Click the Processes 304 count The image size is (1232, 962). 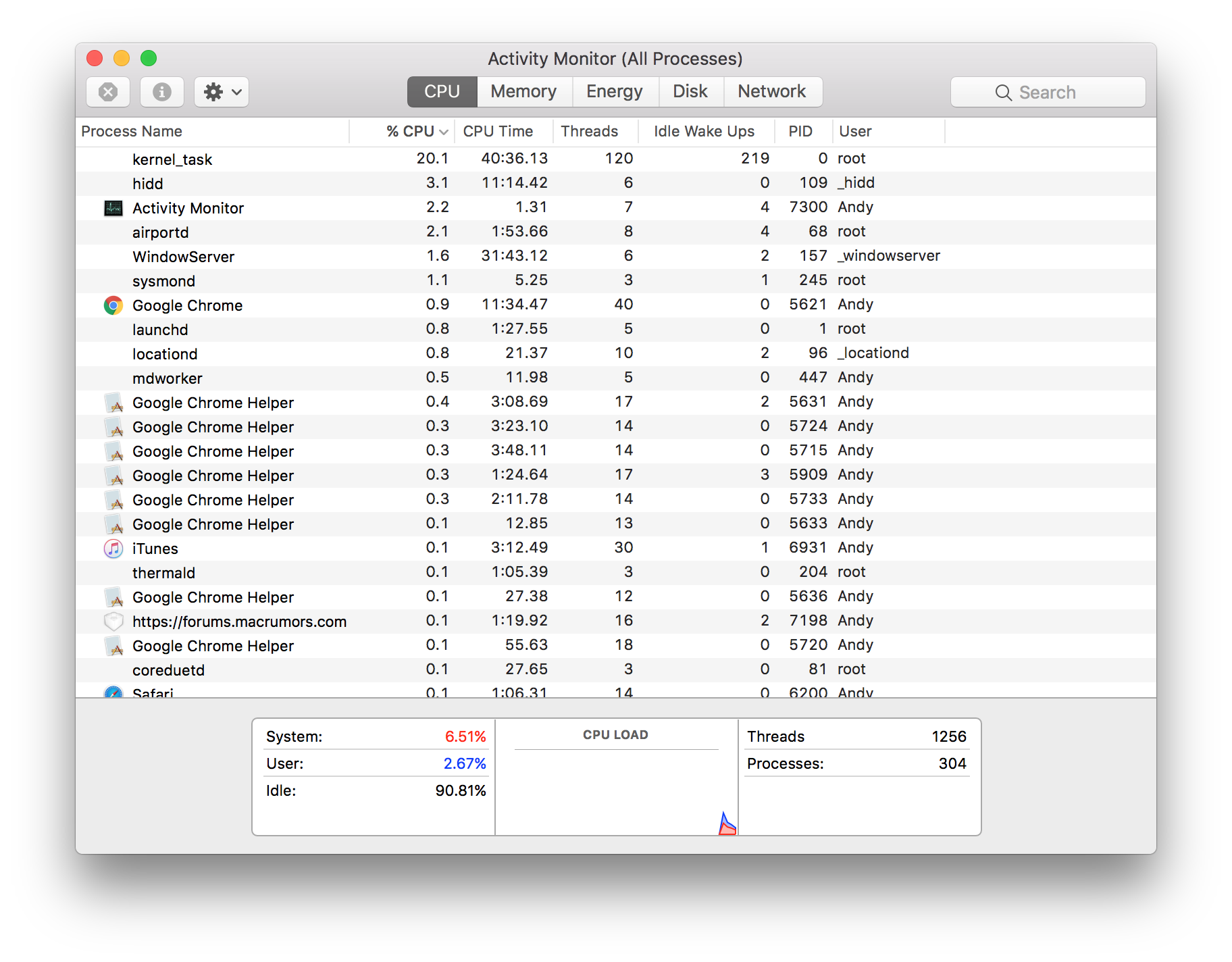pyautogui.click(x=952, y=763)
